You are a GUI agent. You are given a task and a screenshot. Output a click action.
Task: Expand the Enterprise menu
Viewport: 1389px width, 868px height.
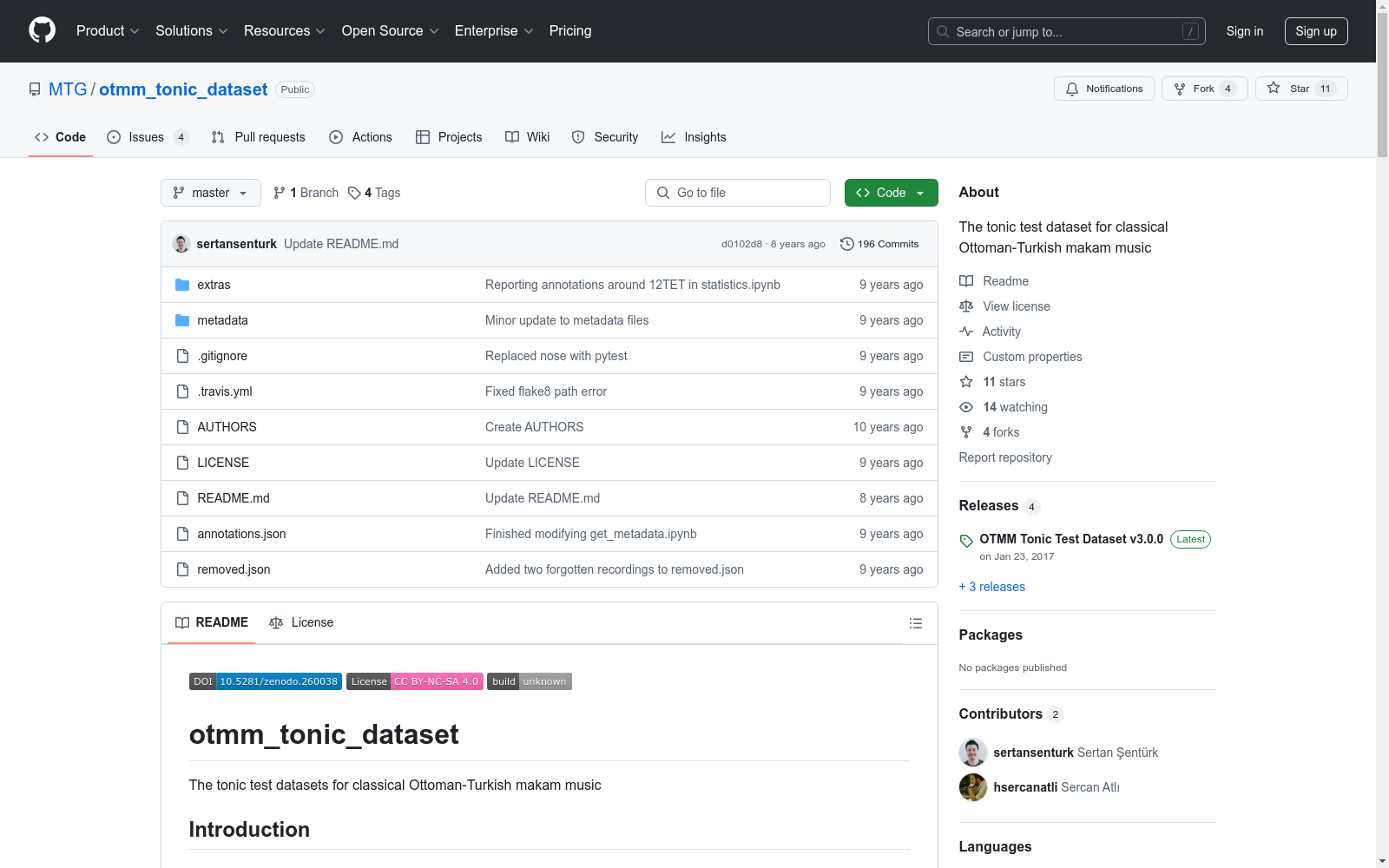494,31
